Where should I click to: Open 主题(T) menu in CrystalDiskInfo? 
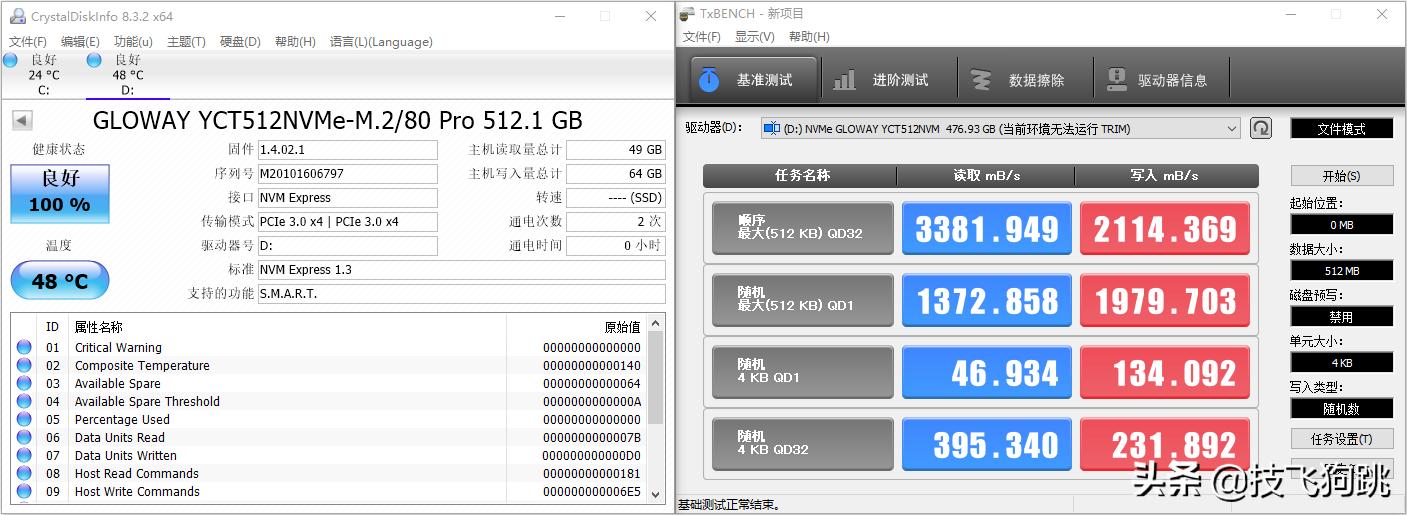(x=186, y=42)
